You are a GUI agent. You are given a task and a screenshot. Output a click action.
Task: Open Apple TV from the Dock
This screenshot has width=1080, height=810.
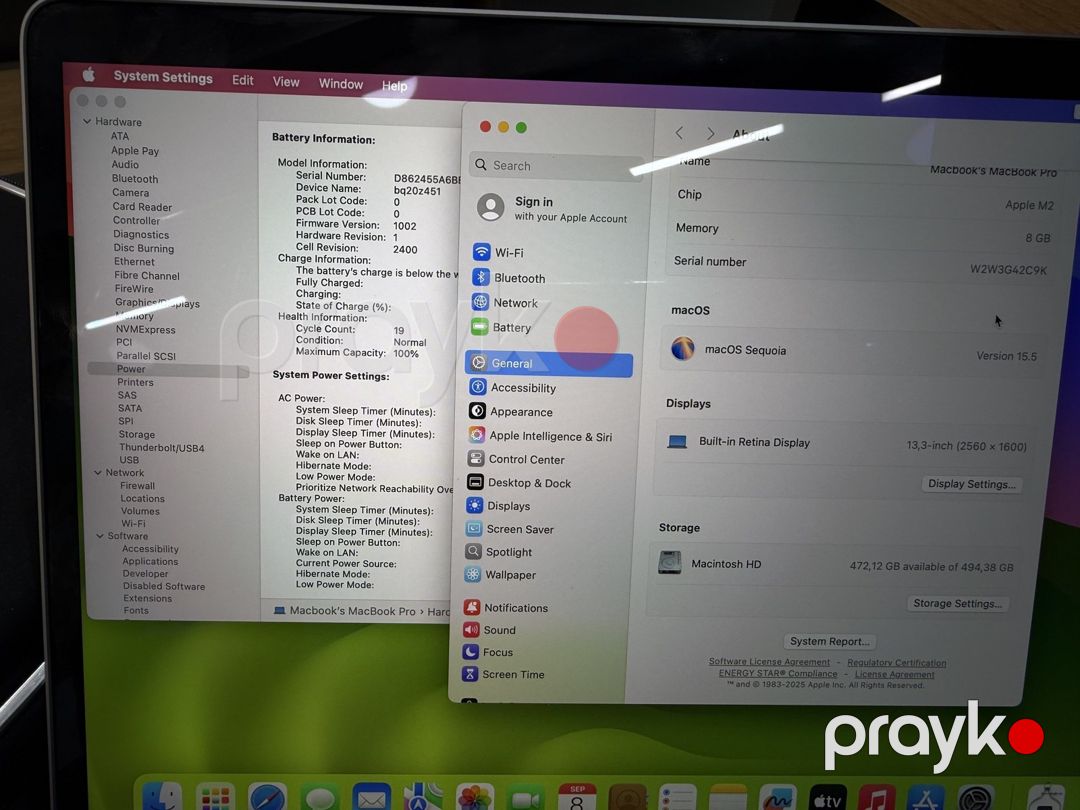[x=827, y=798]
